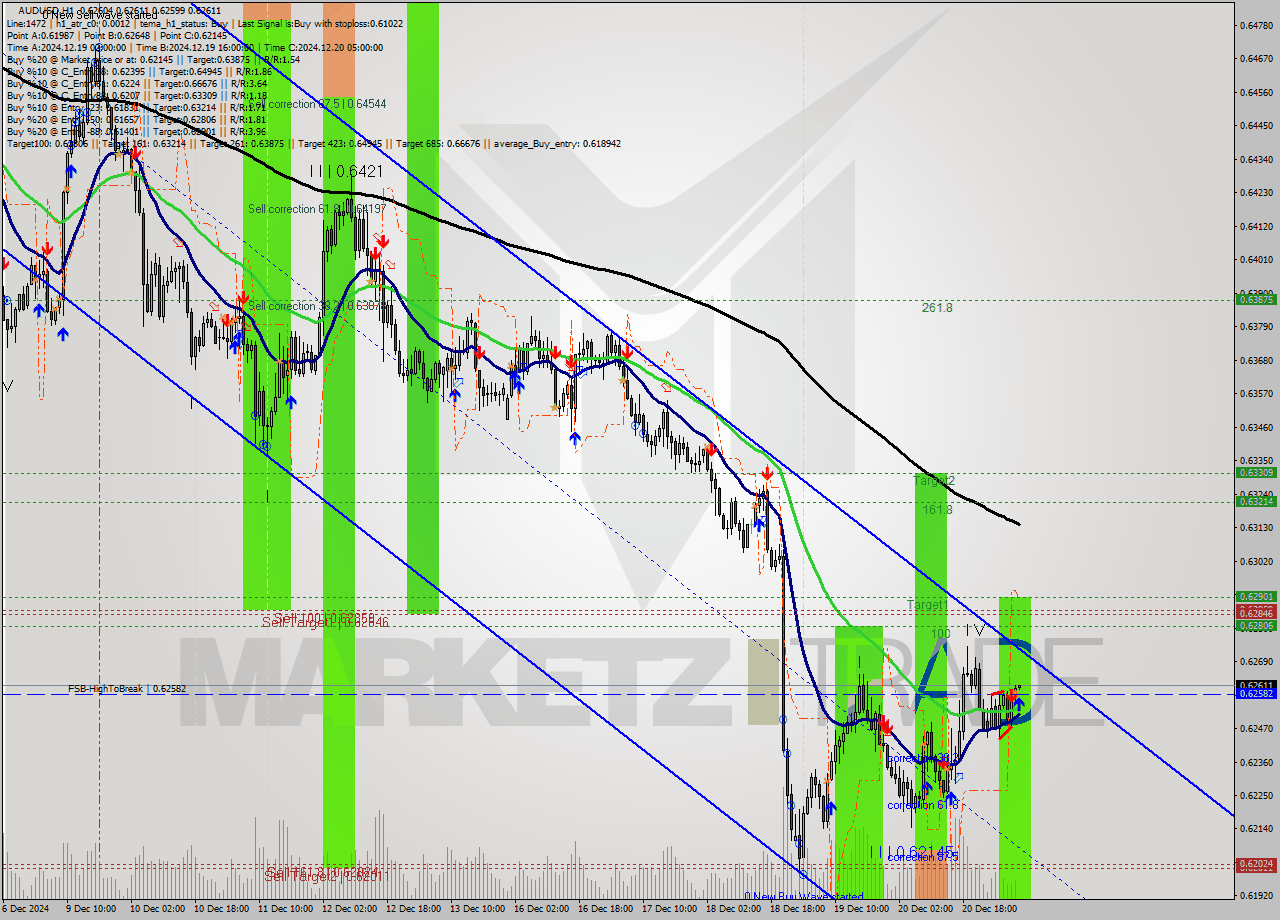Click '0 New Buy Wave started' label
This screenshot has height=920, width=1280.
click(x=803, y=896)
